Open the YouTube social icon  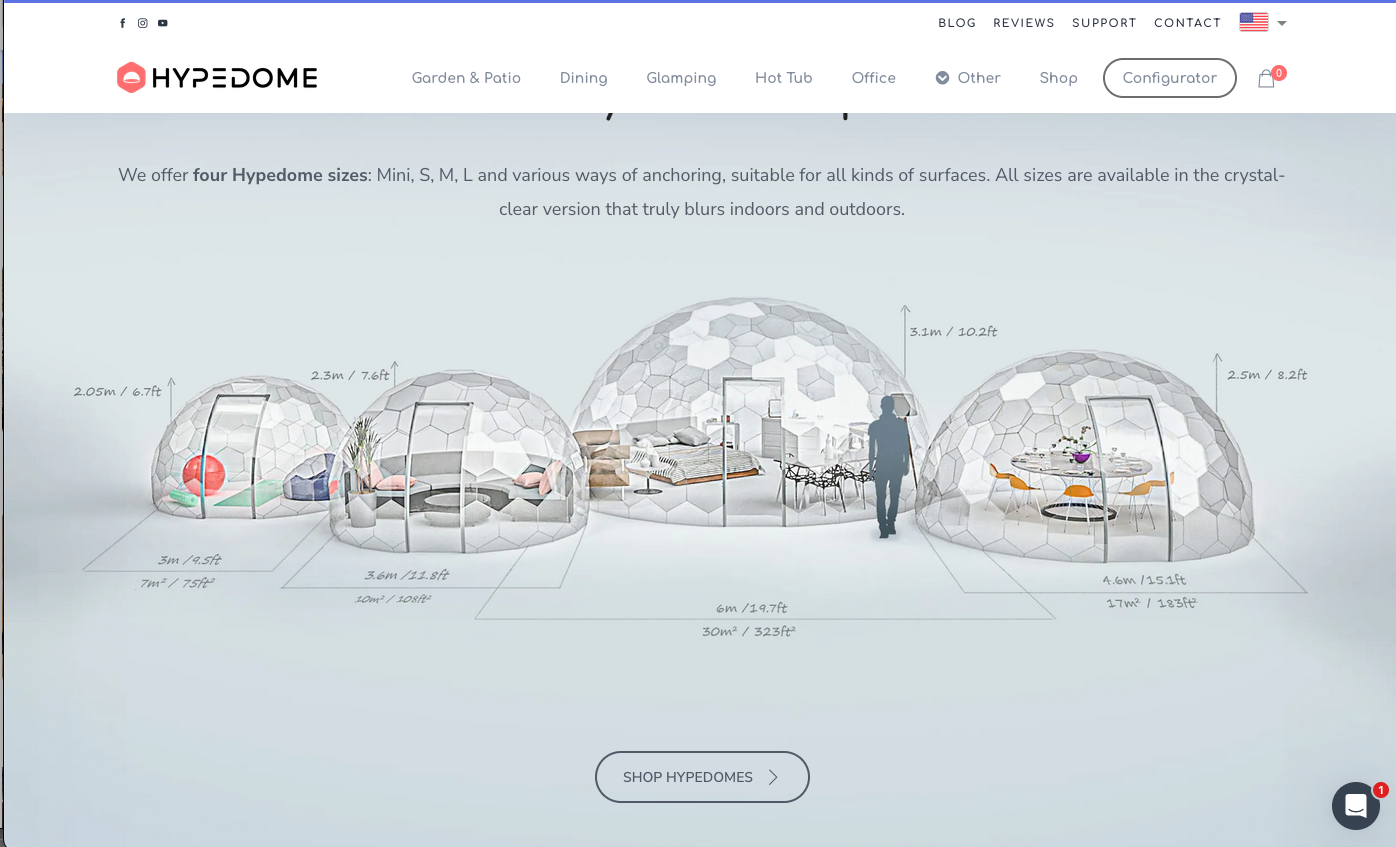pyautogui.click(x=163, y=23)
